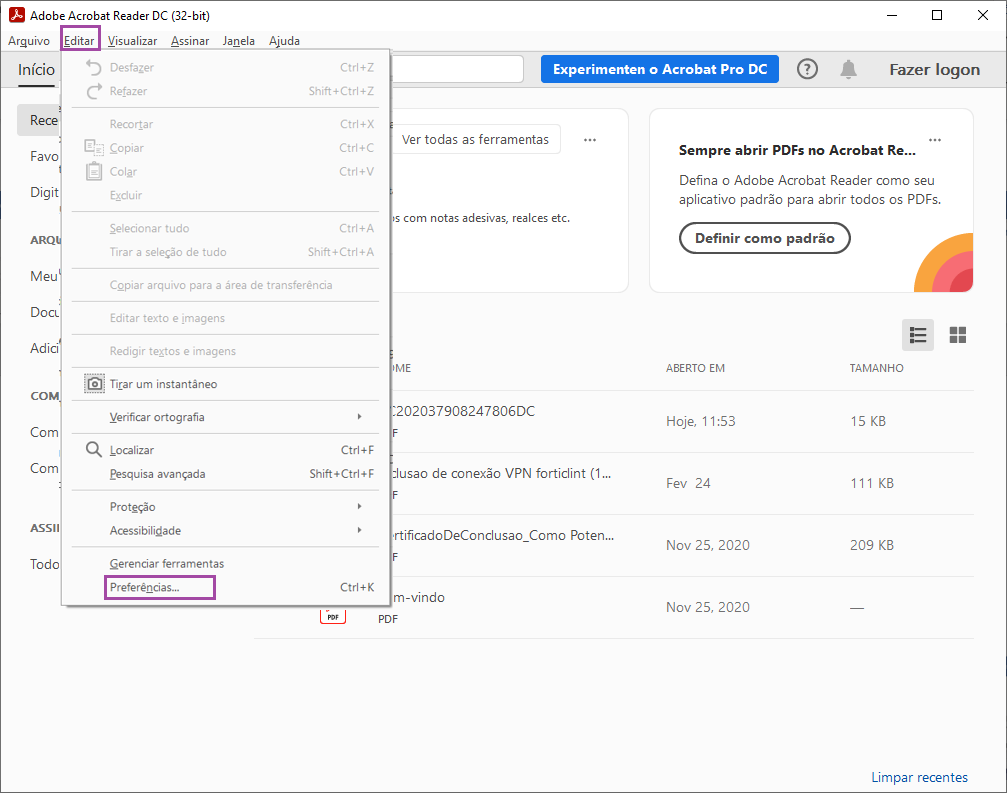Click the Fev 24 date cell

688,484
